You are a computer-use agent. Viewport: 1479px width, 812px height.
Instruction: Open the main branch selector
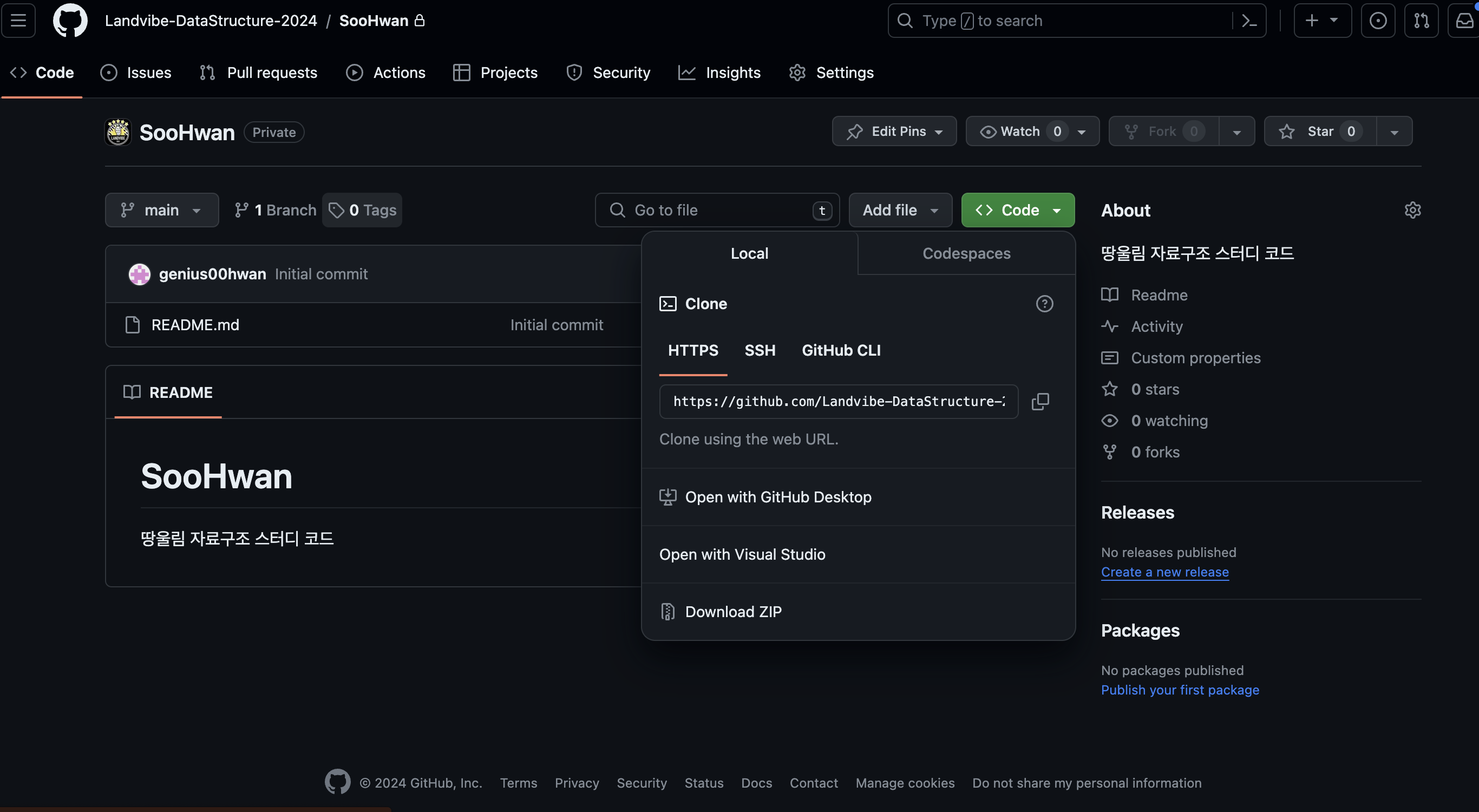[162, 210]
